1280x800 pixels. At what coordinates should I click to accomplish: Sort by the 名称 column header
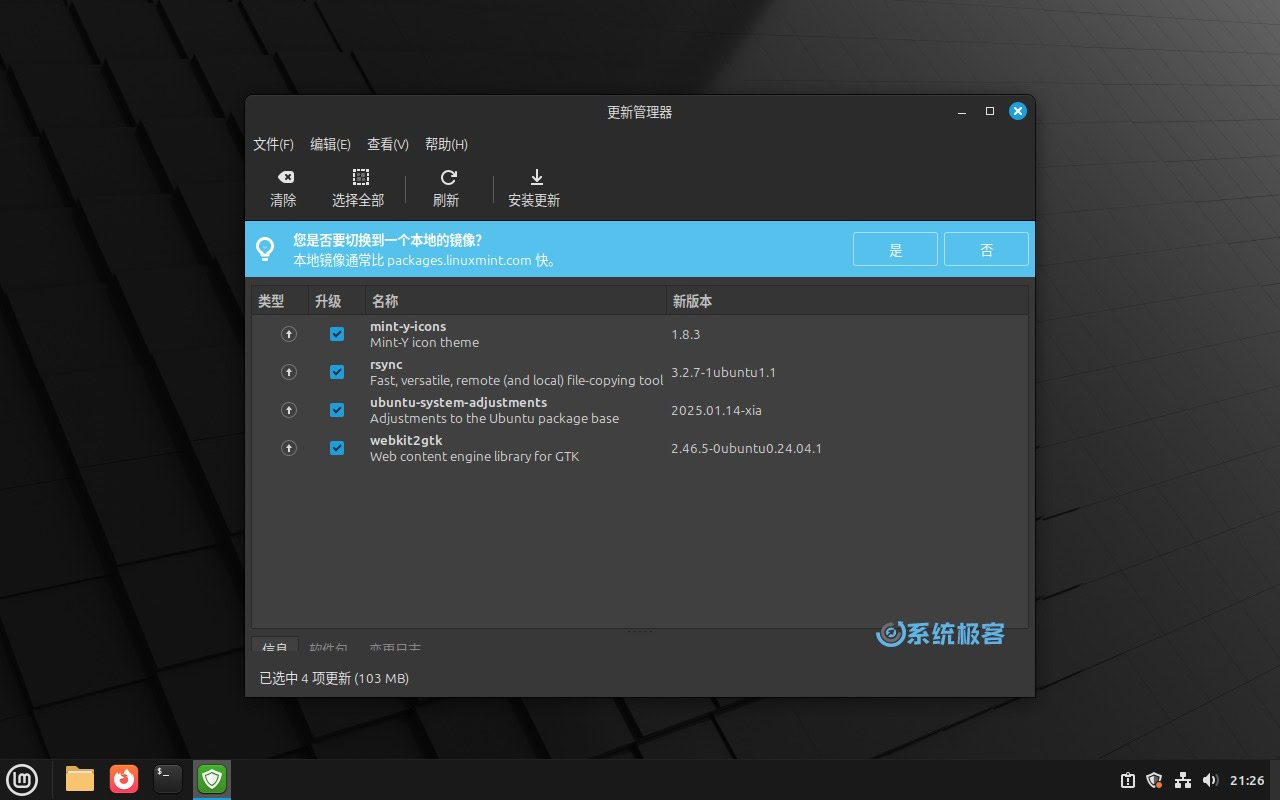point(516,301)
